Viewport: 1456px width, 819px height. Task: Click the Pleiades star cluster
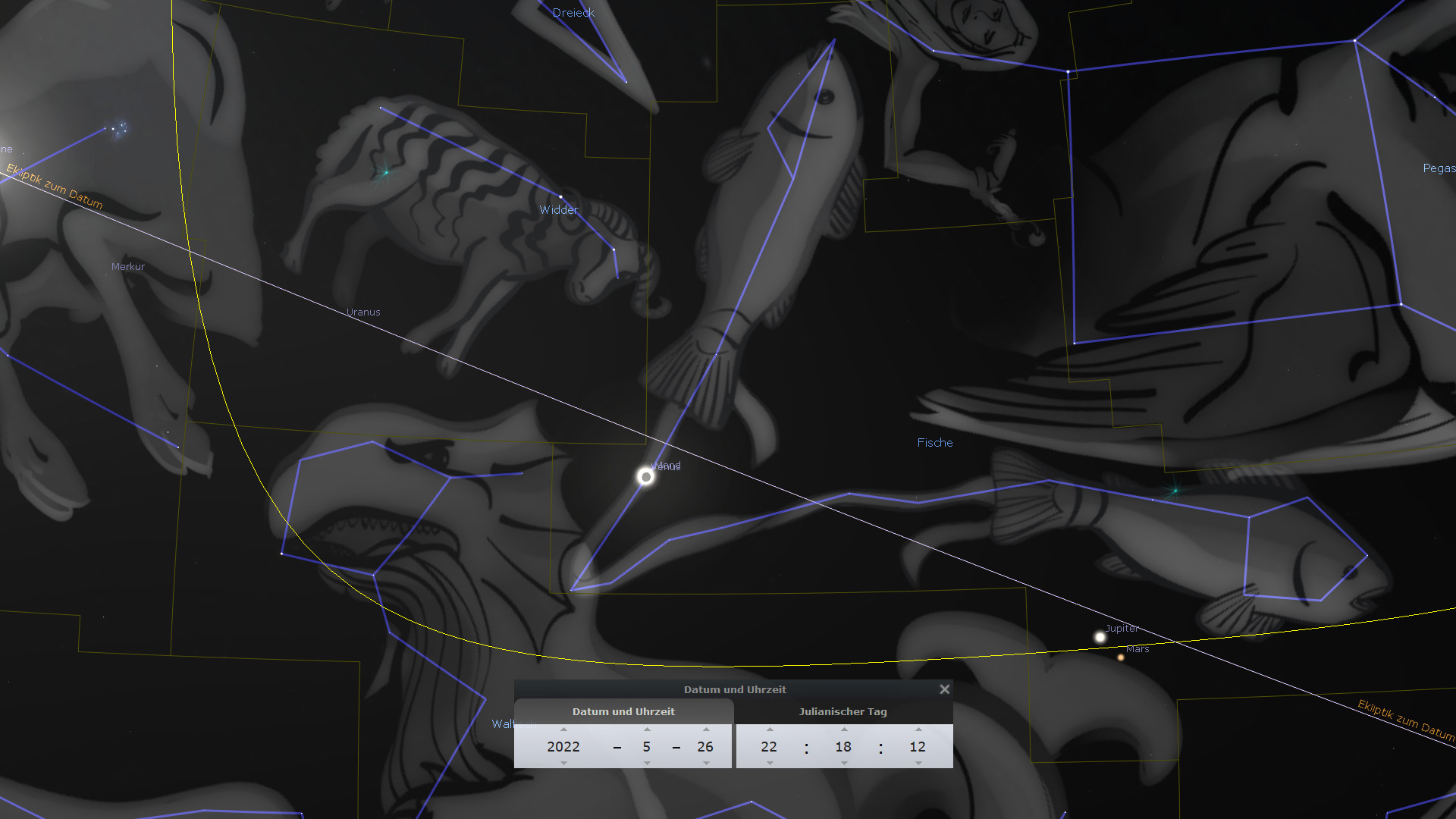[x=119, y=128]
